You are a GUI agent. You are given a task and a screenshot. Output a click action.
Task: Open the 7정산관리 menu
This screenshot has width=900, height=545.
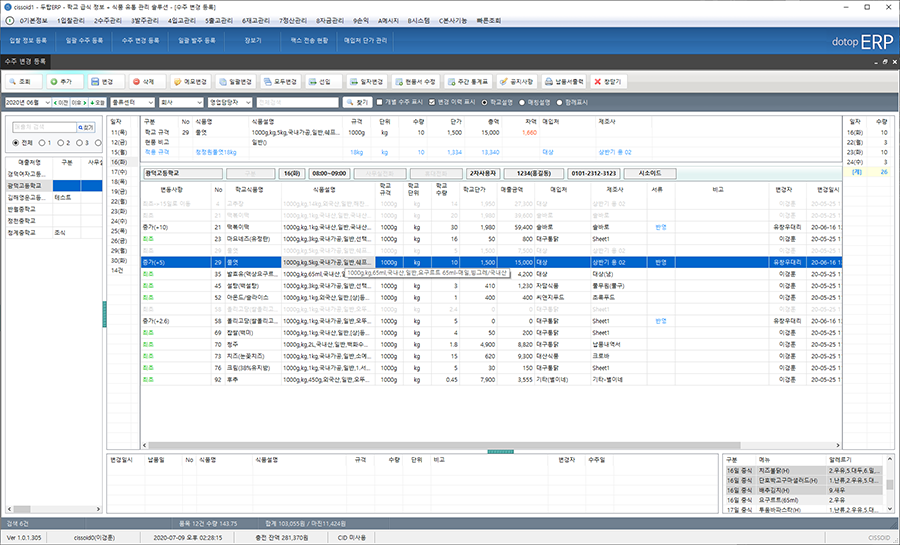tap(300, 19)
